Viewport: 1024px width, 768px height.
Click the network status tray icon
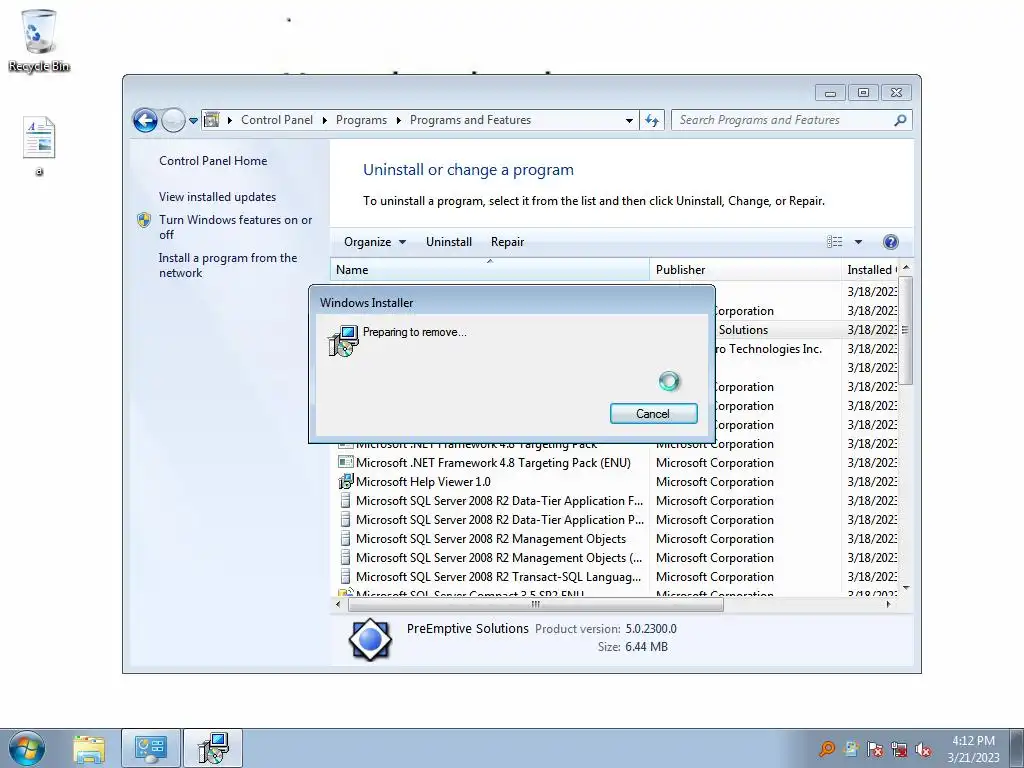[899, 749]
